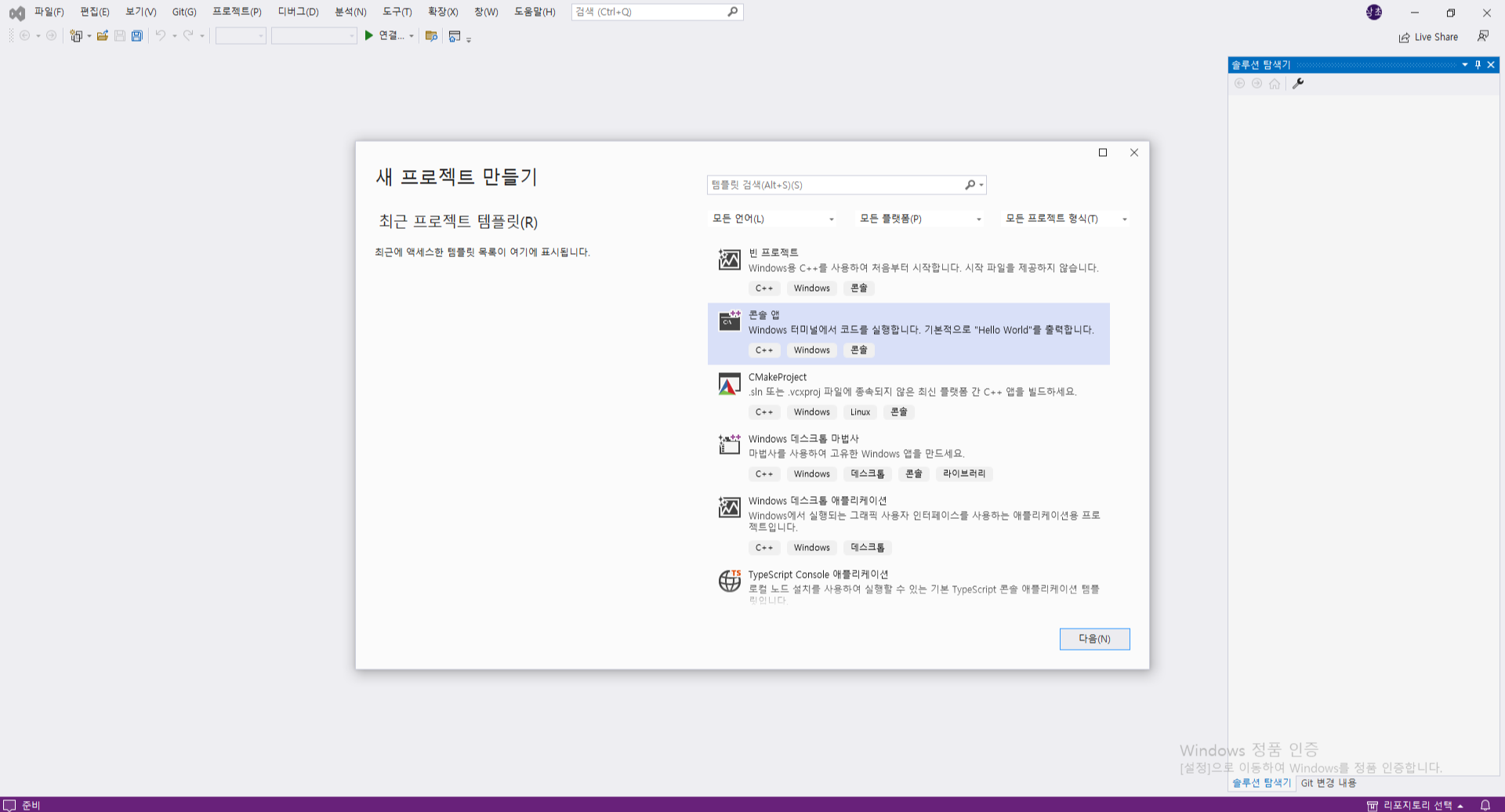Open the 연결 dropdown arrow
Screen dimensions: 1505x812
pyautogui.click(x=412, y=36)
